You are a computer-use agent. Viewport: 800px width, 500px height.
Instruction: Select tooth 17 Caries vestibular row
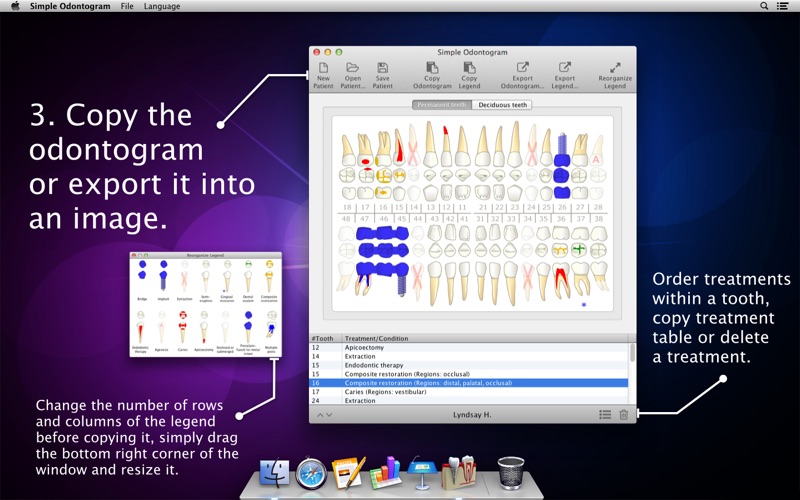(x=469, y=392)
